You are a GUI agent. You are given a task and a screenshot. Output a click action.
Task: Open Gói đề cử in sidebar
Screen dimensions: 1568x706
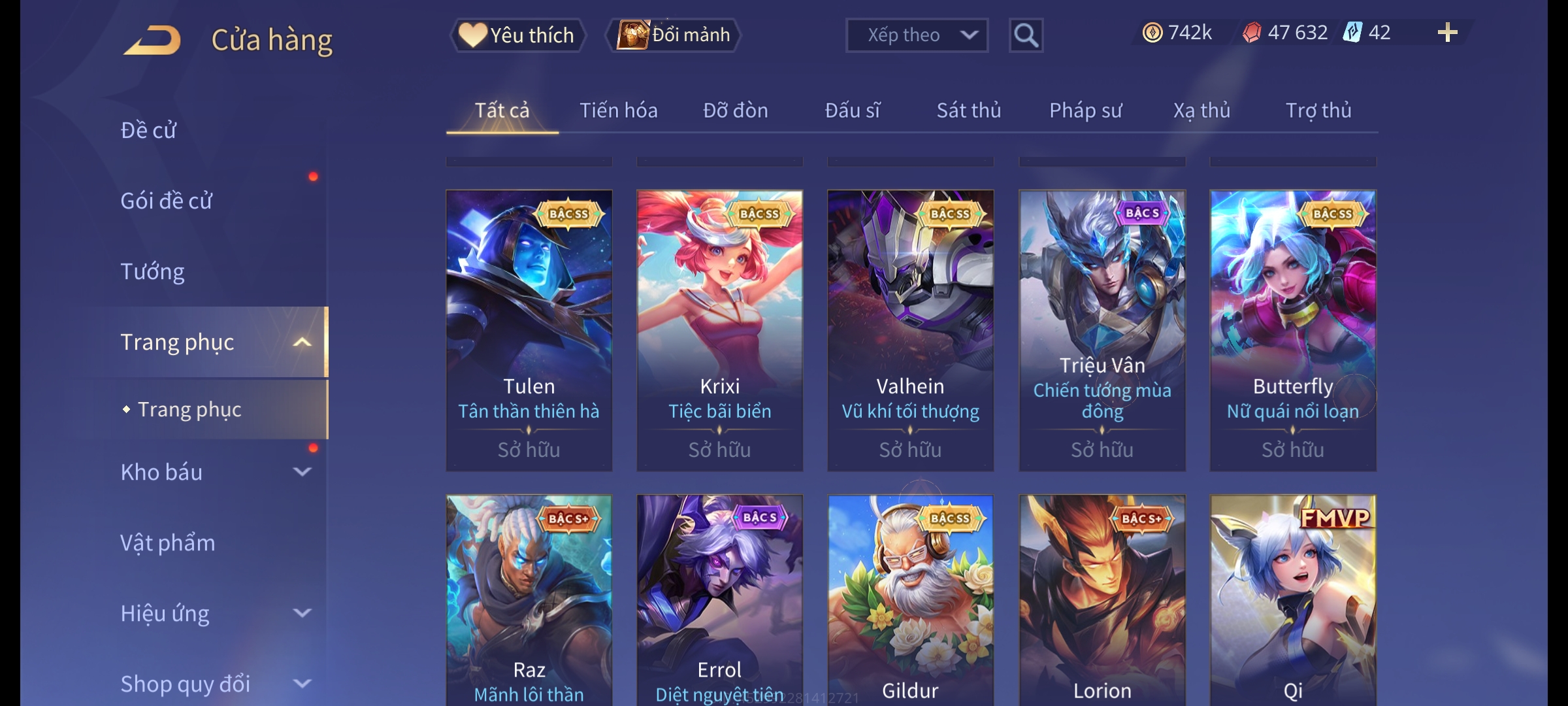coord(166,201)
